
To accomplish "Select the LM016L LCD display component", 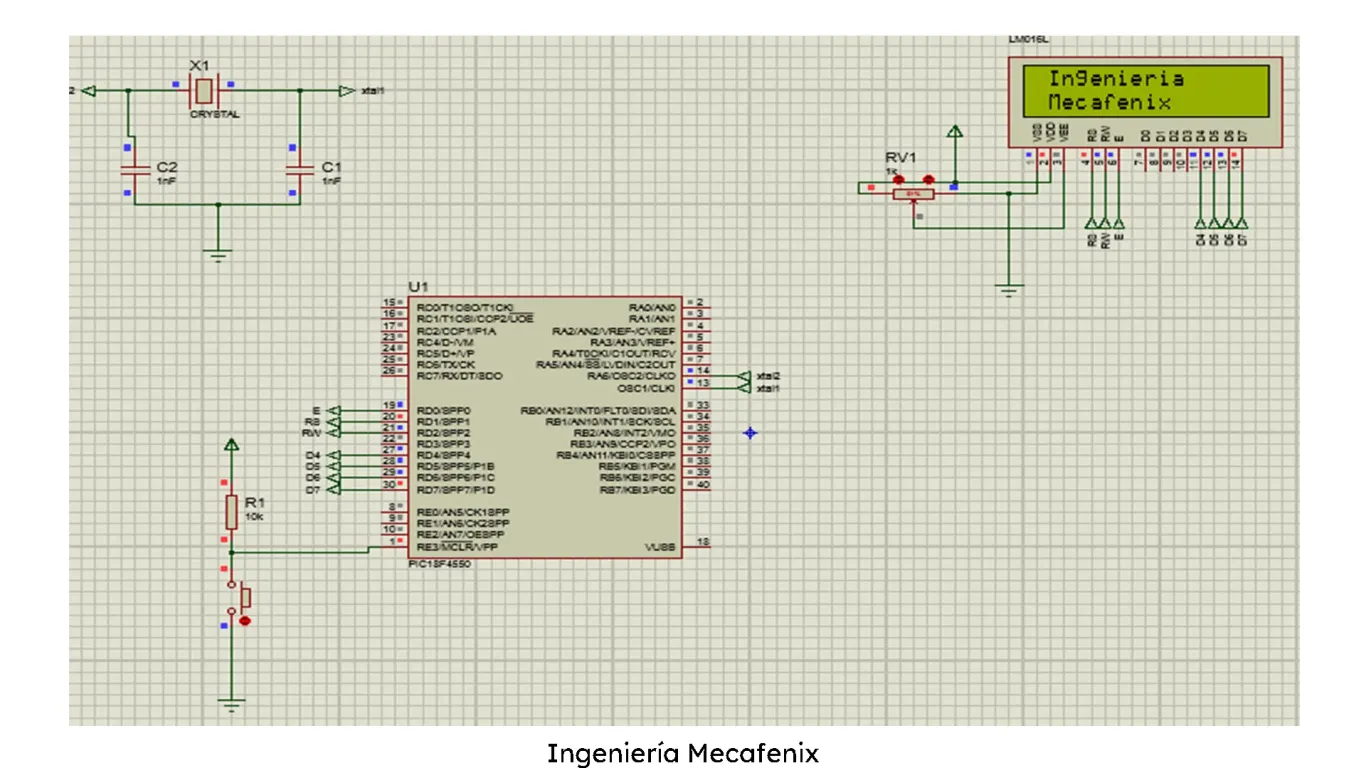I will pos(1145,100).
